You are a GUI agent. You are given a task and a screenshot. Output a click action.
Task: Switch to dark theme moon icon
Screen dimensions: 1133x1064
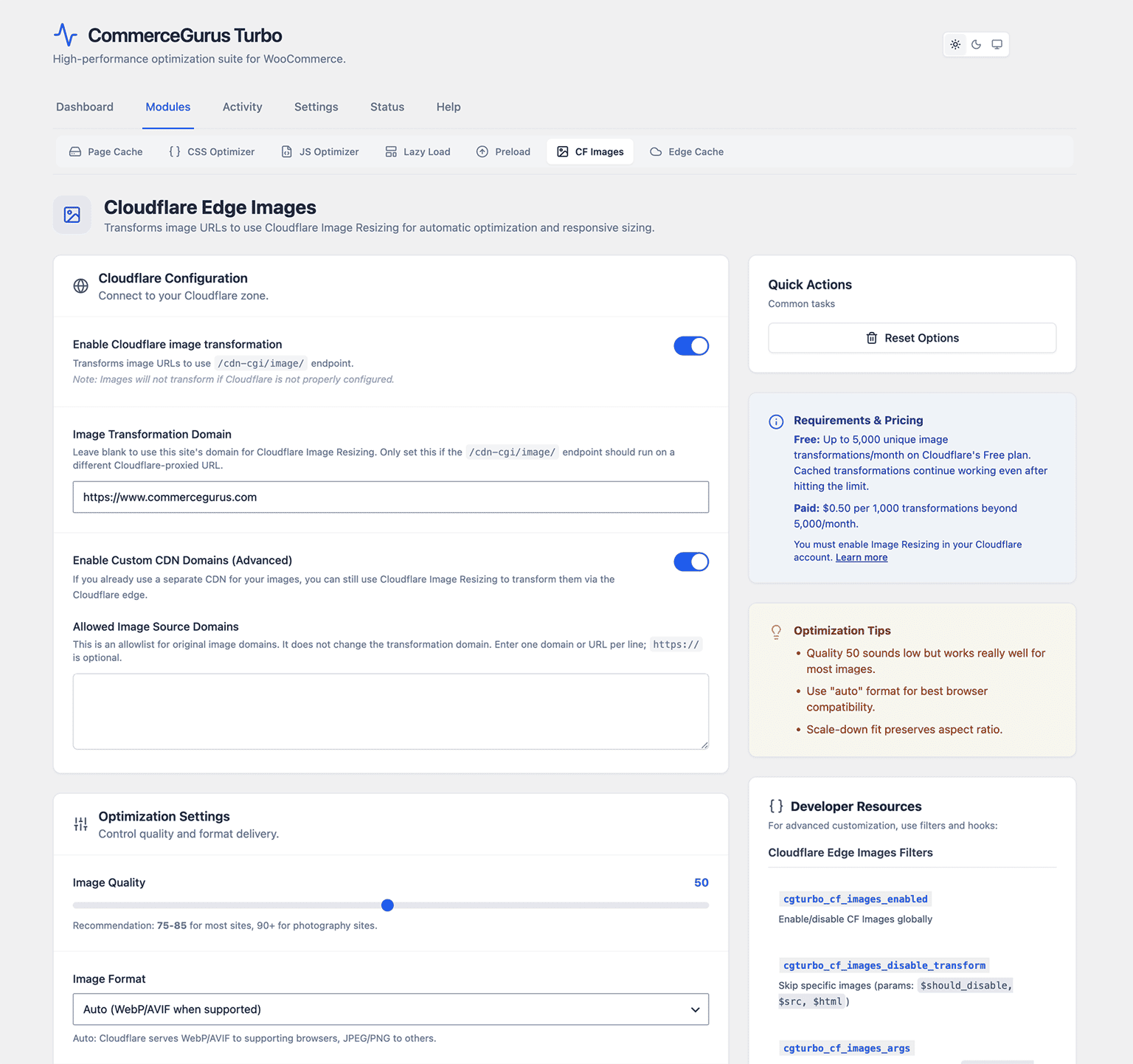[976, 44]
